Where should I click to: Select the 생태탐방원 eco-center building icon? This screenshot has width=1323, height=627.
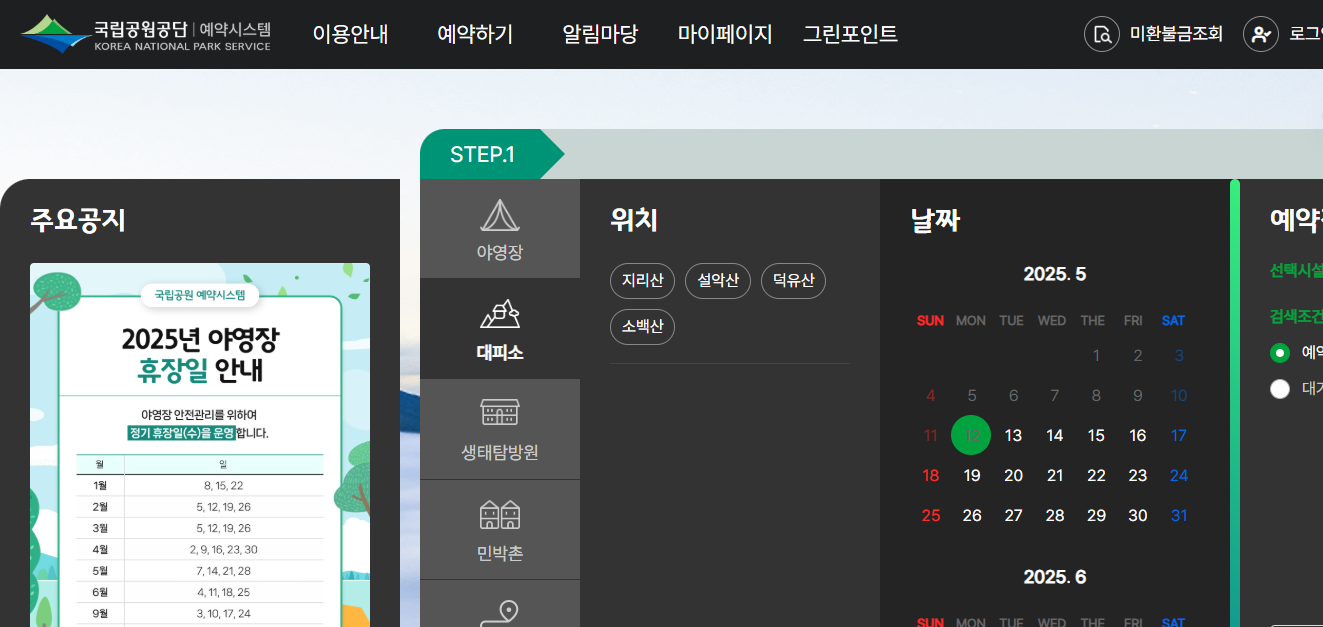click(x=500, y=428)
